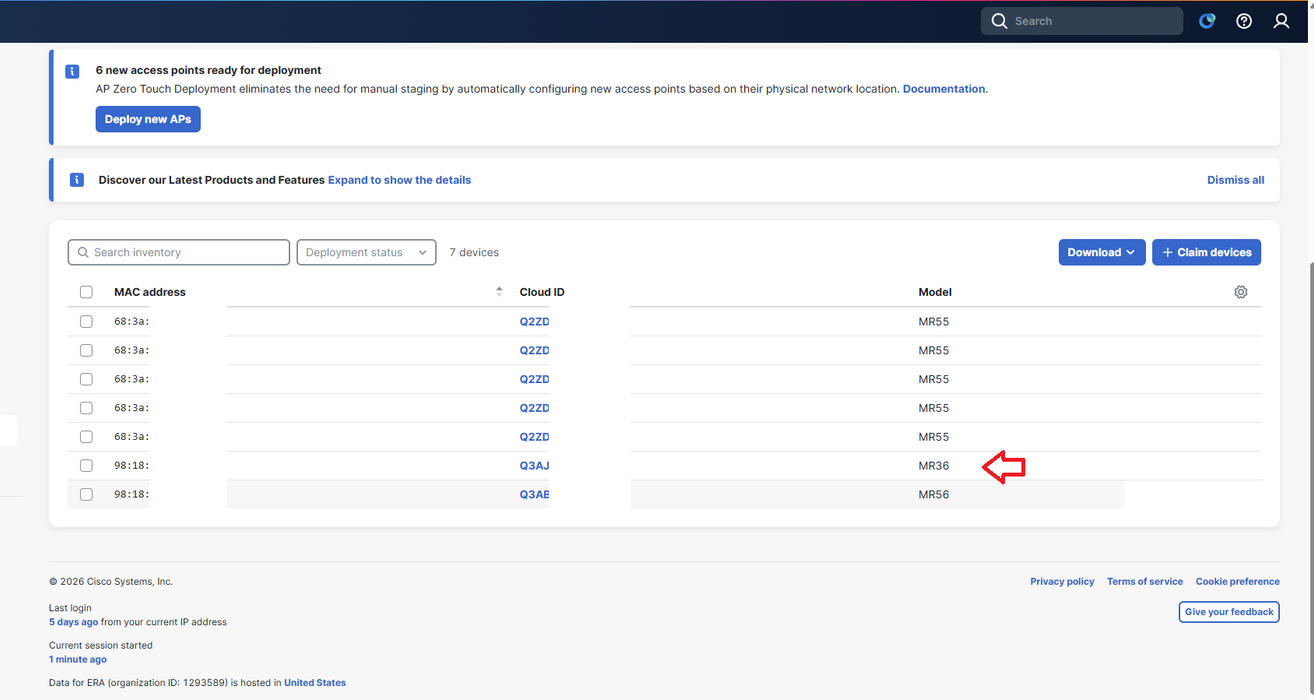Screen dimensions: 1314x700
Task: Click the MR36 model cell
Action: (x=934, y=466)
